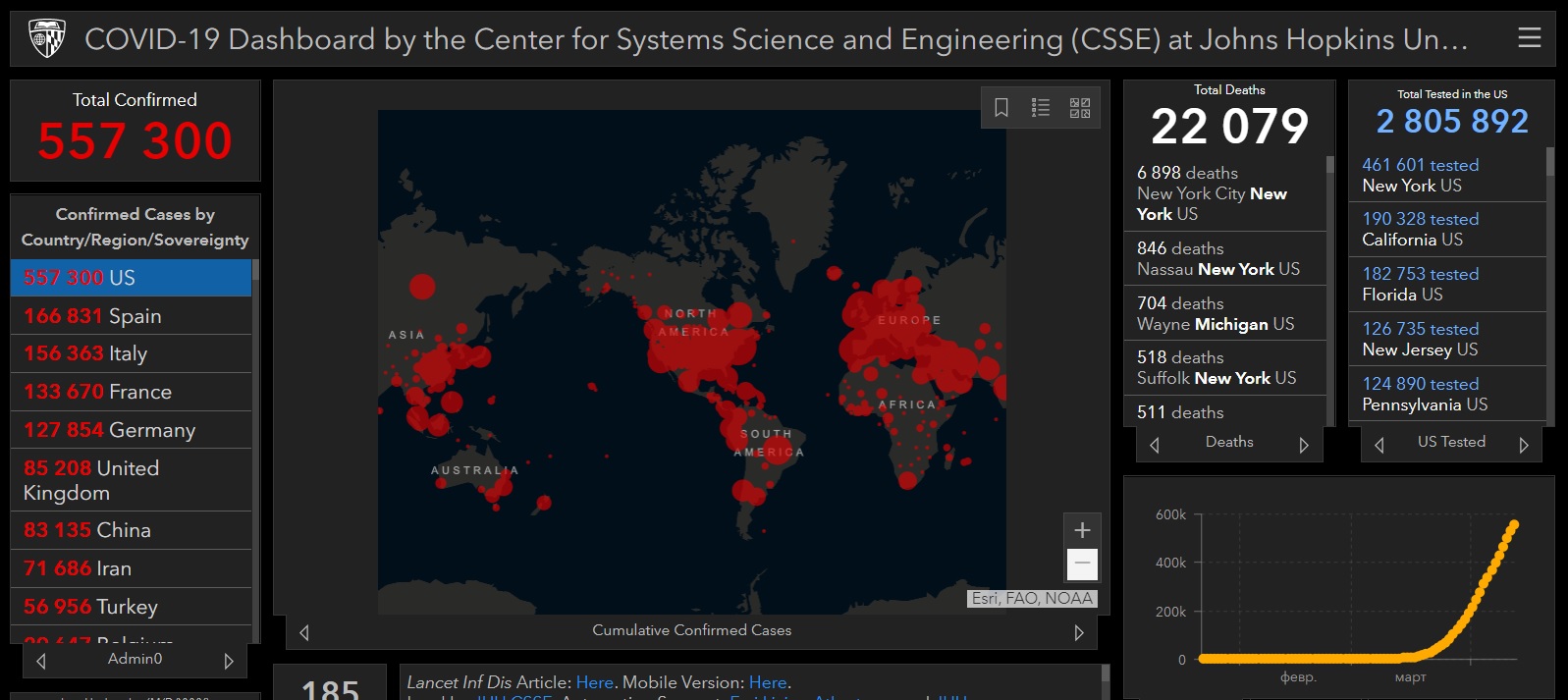Click 124 890 tested Pennsylvania entry
1568x700 pixels.
point(1447,394)
